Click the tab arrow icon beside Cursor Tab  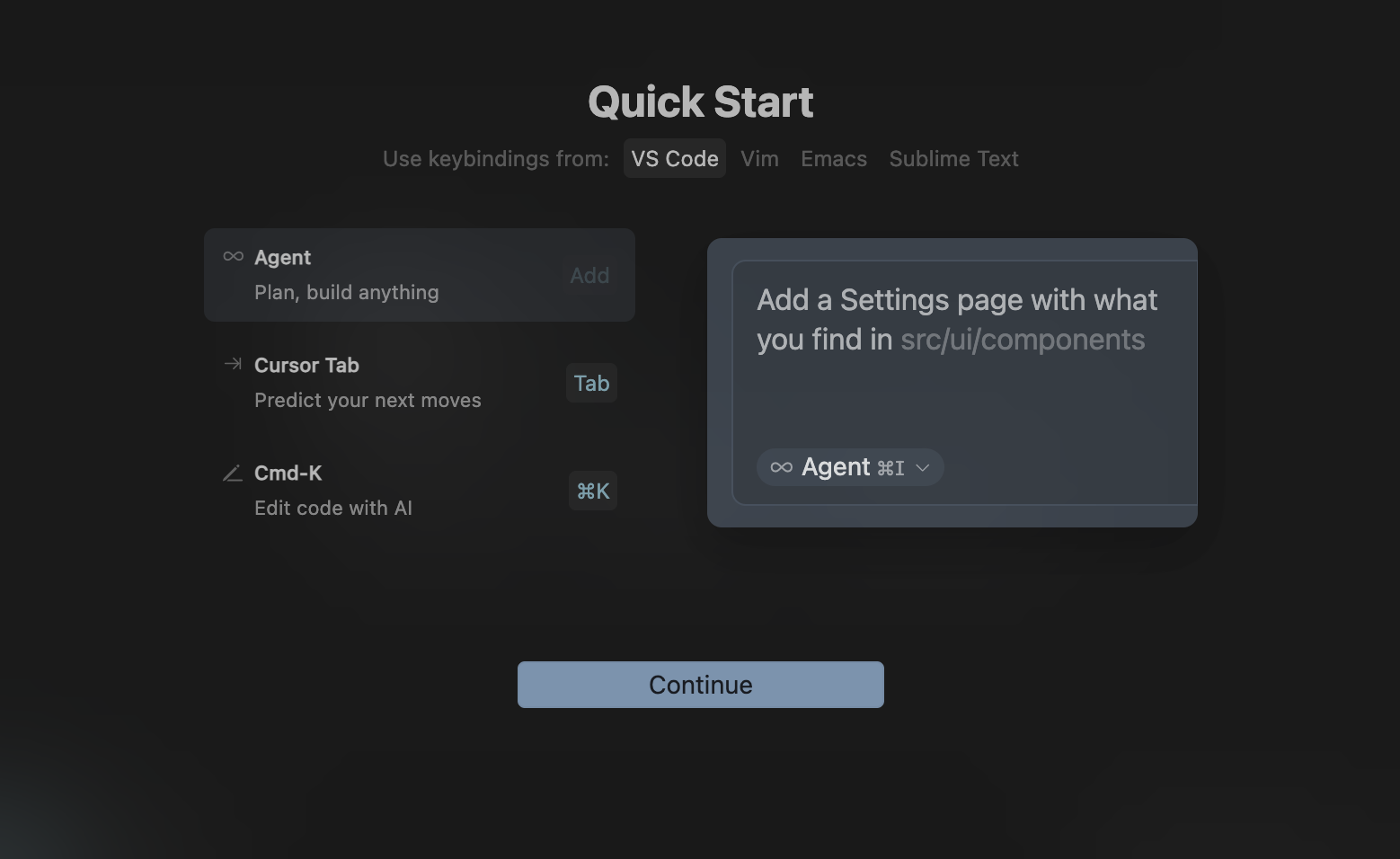(x=233, y=364)
